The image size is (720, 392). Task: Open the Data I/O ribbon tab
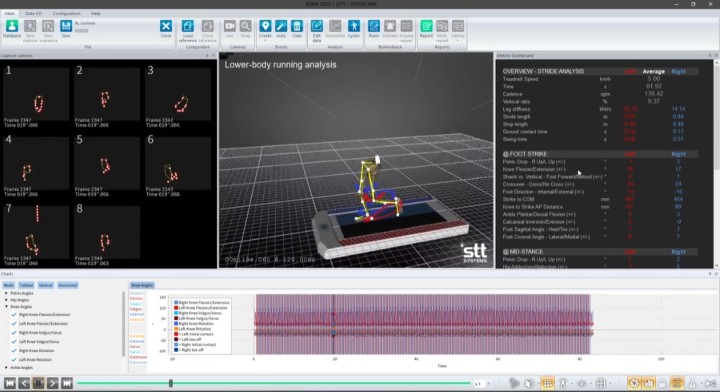pyautogui.click(x=33, y=14)
